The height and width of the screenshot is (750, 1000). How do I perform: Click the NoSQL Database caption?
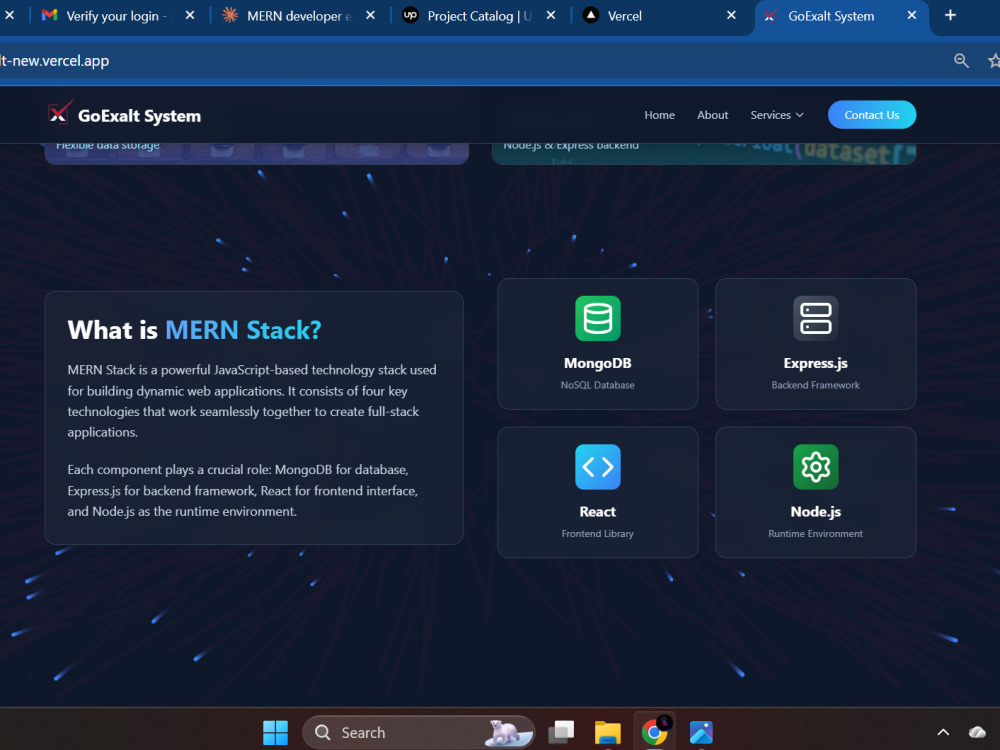(598, 385)
